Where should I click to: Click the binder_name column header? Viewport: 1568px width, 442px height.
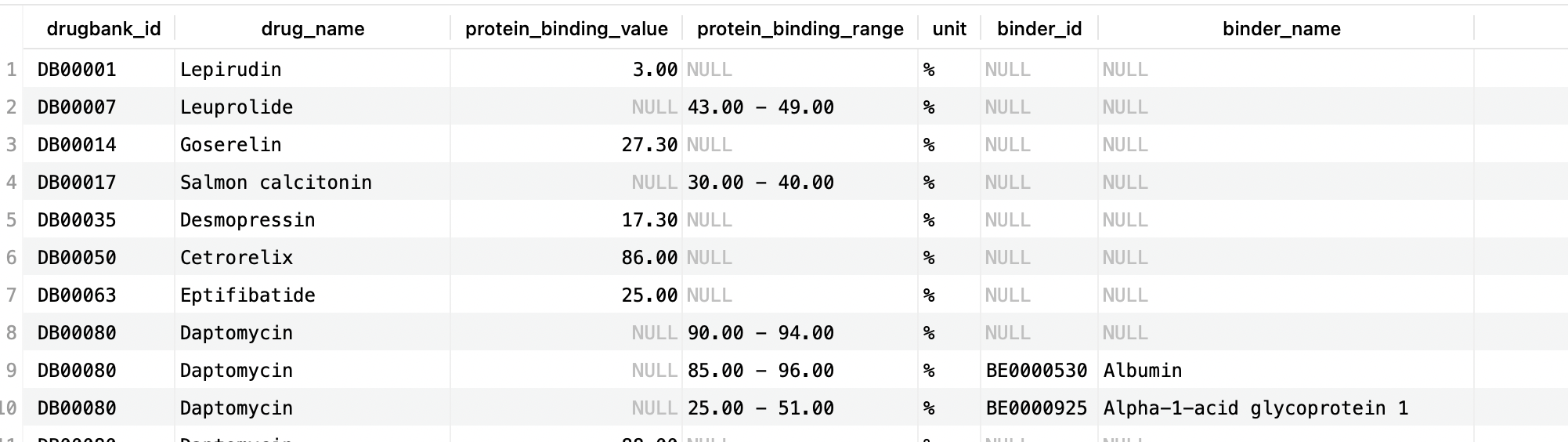pos(1281,29)
